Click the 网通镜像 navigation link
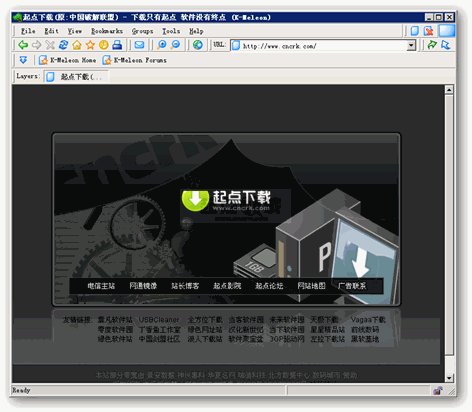 tap(143, 286)
